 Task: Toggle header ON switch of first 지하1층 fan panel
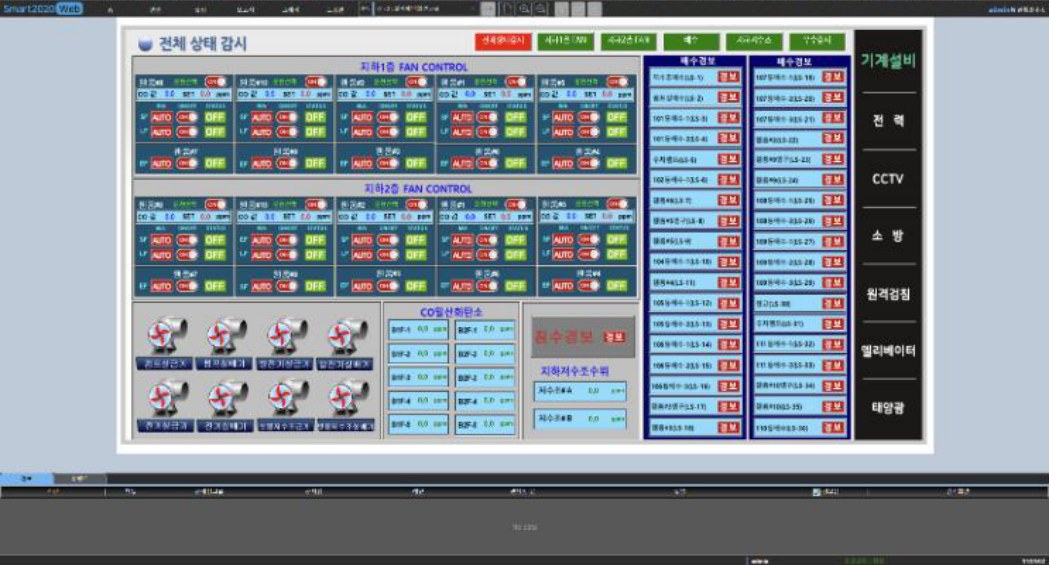(215, 82)
